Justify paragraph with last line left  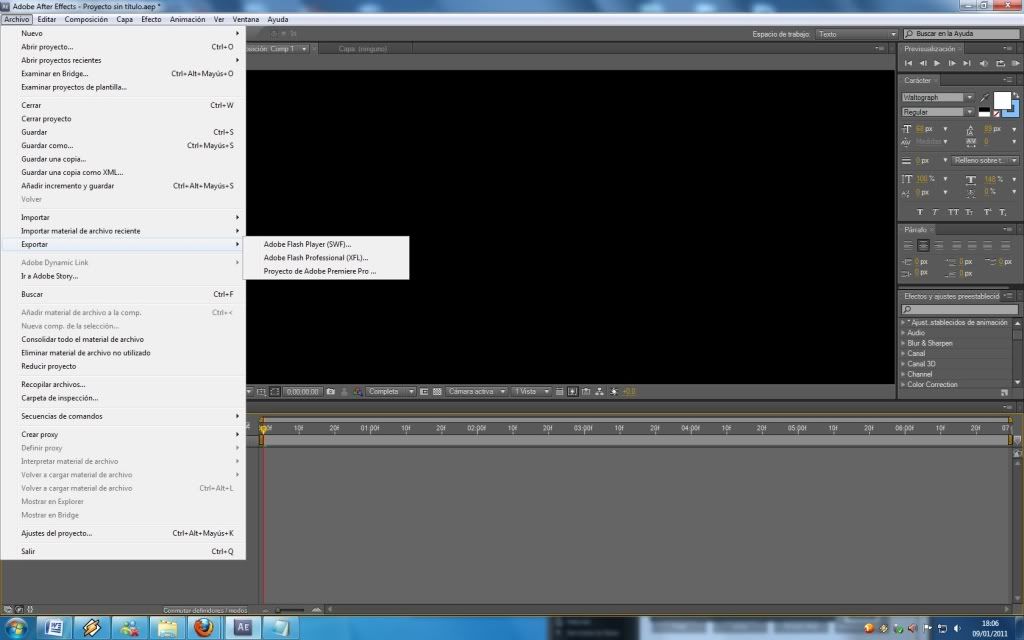957,246
